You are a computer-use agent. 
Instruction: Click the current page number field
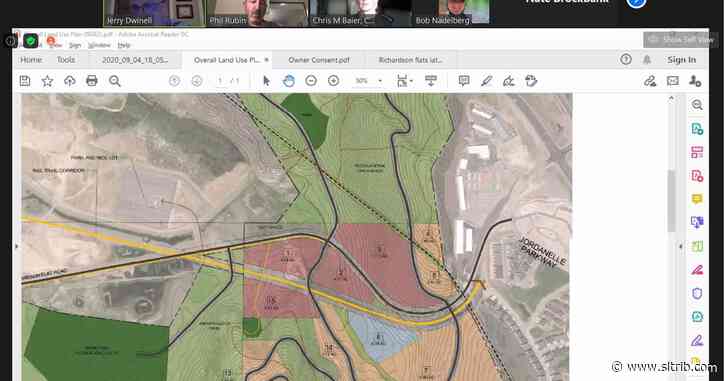[x=220, y=81]
